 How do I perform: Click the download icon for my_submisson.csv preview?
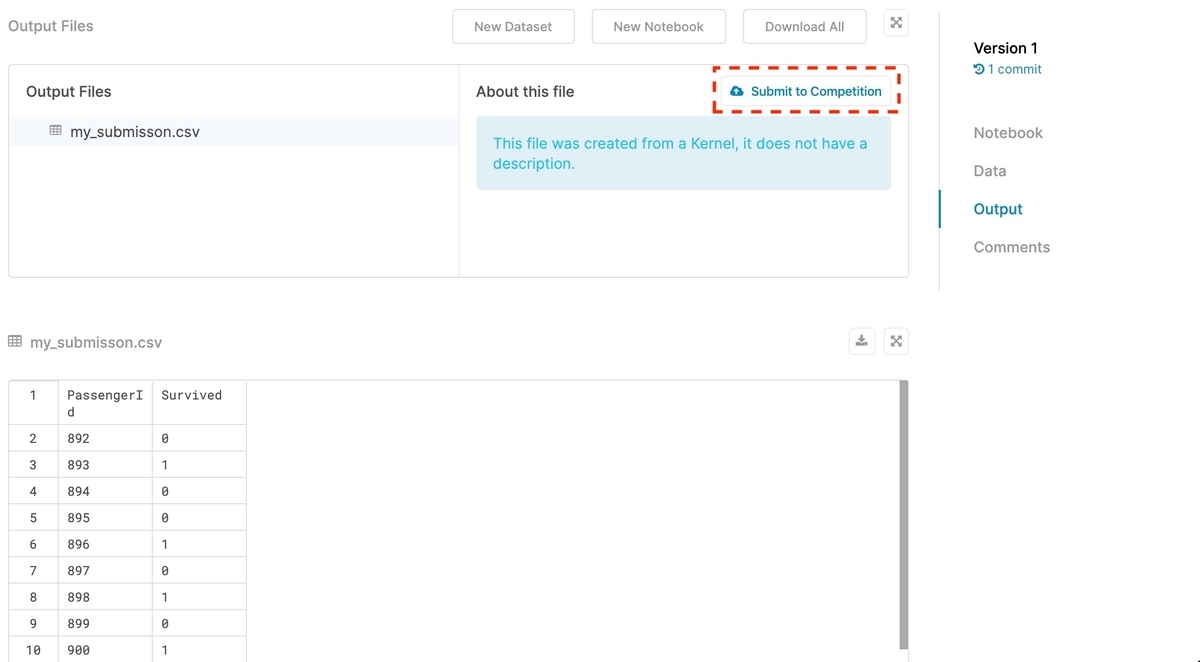pyautogui.click(x=861, y=341)
